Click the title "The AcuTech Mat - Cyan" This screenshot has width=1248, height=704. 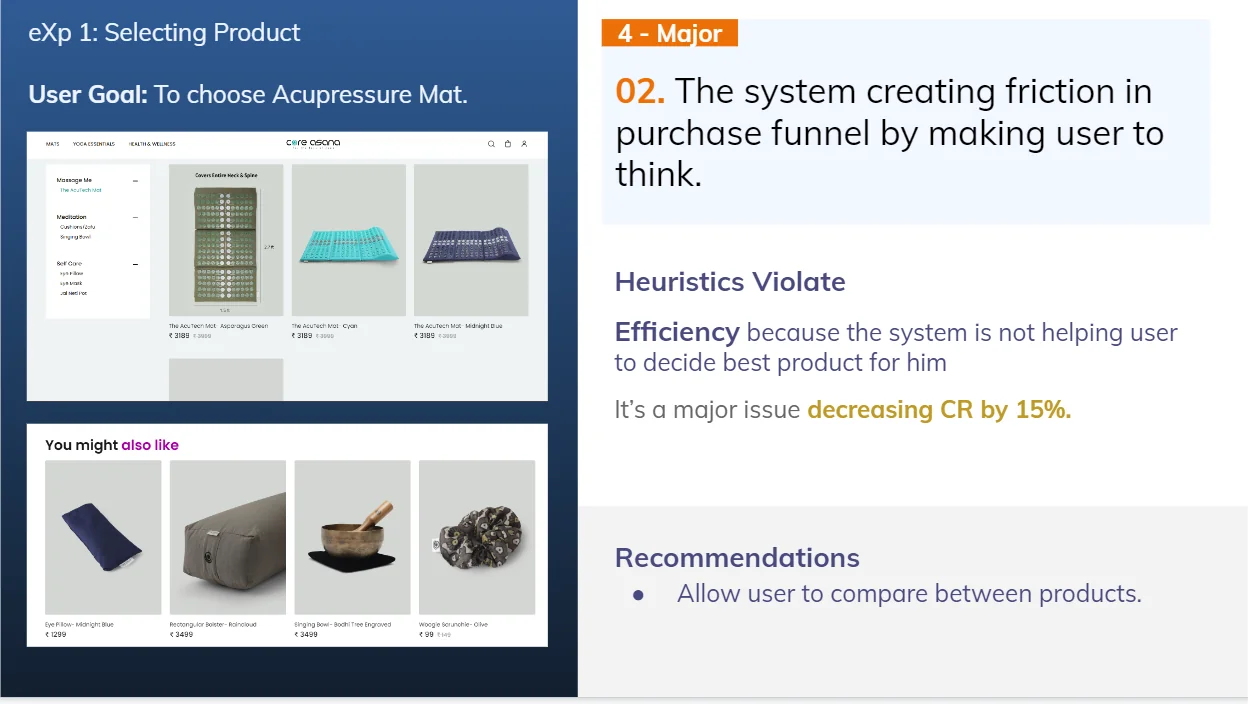pyautogui.click(x=325, y=326)
